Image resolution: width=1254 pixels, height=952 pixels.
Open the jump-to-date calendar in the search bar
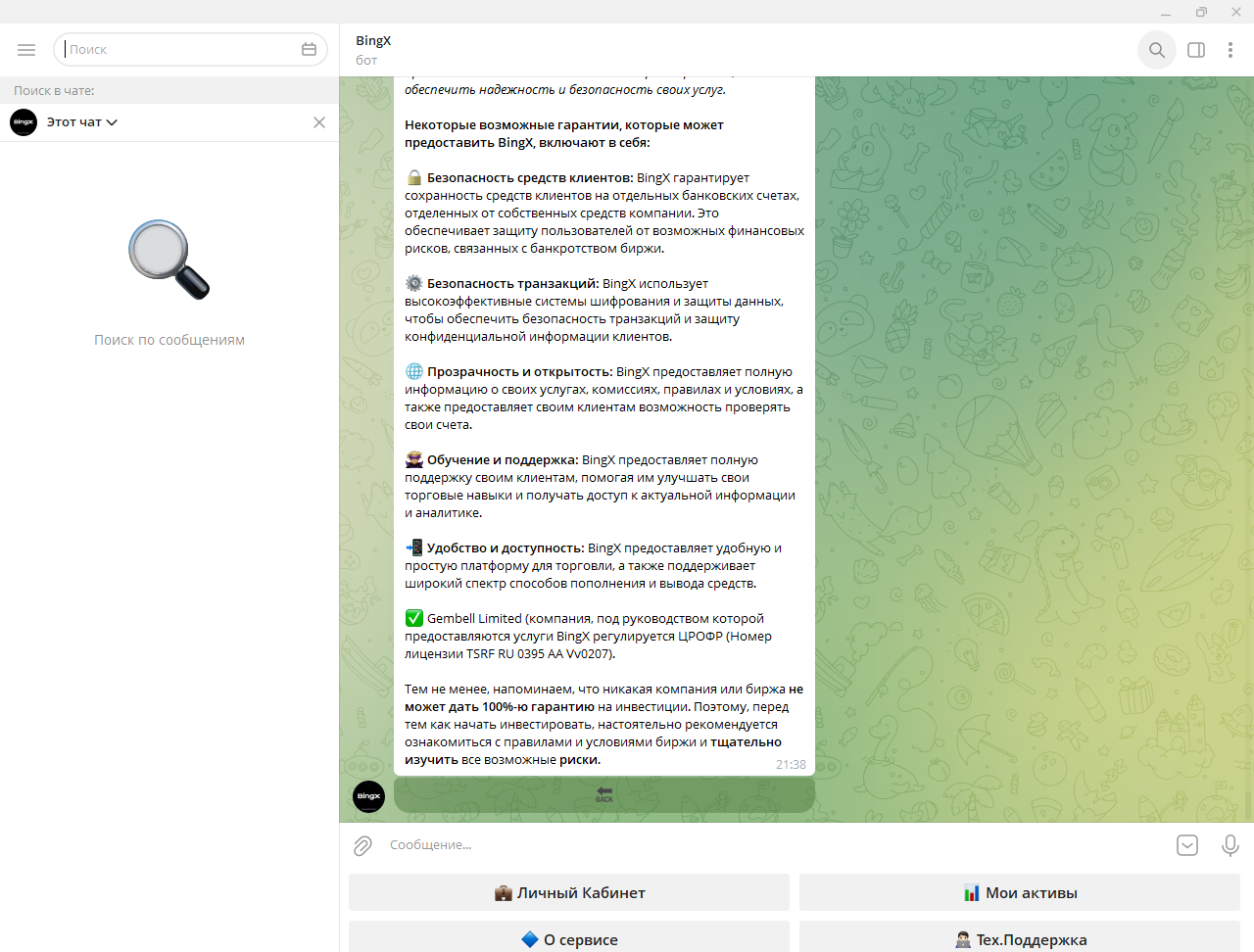(309, 48)
